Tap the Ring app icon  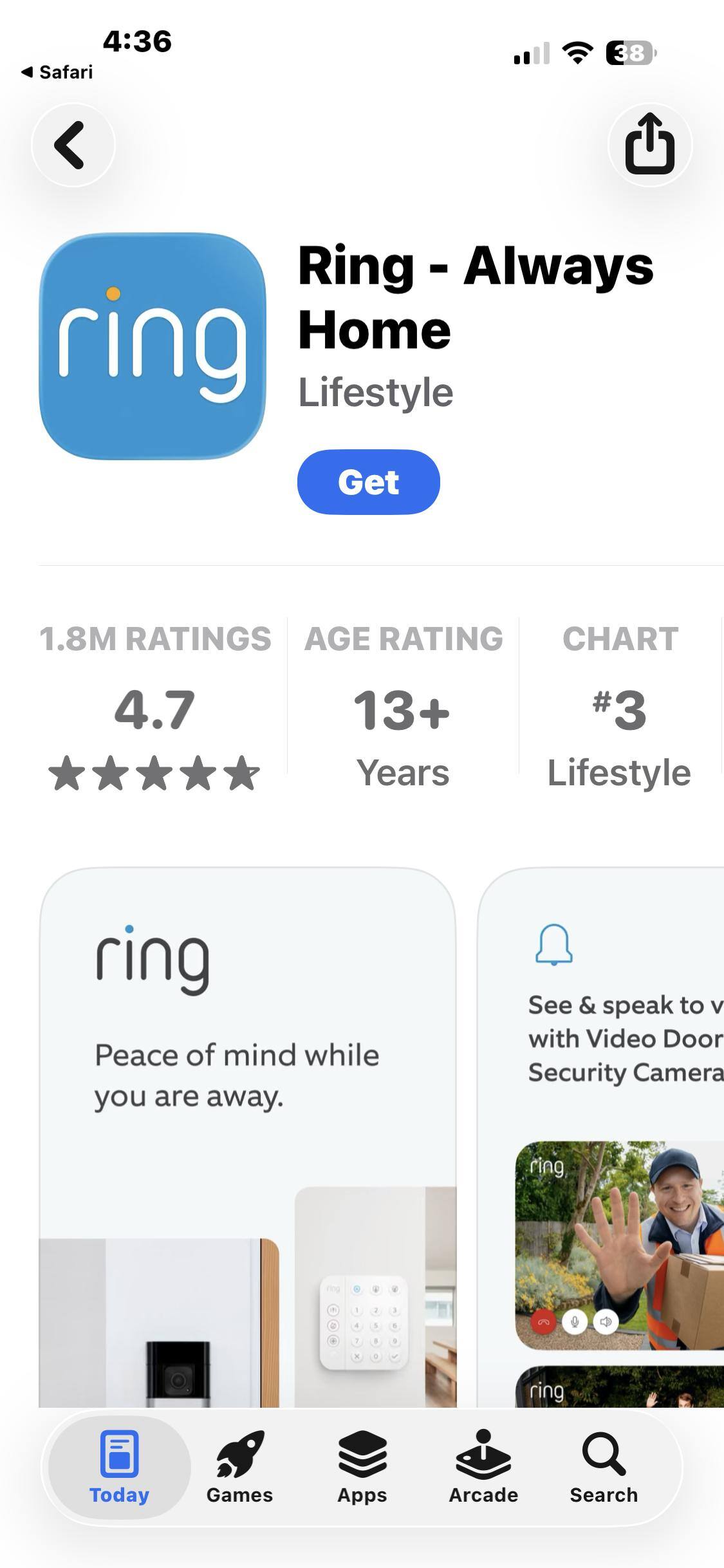[153, 346]
